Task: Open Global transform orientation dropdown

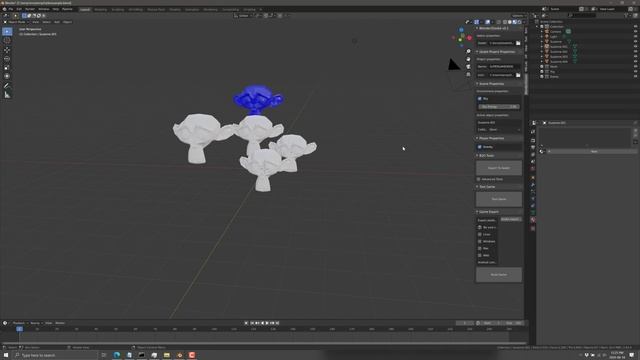Action: pos(243,16)
